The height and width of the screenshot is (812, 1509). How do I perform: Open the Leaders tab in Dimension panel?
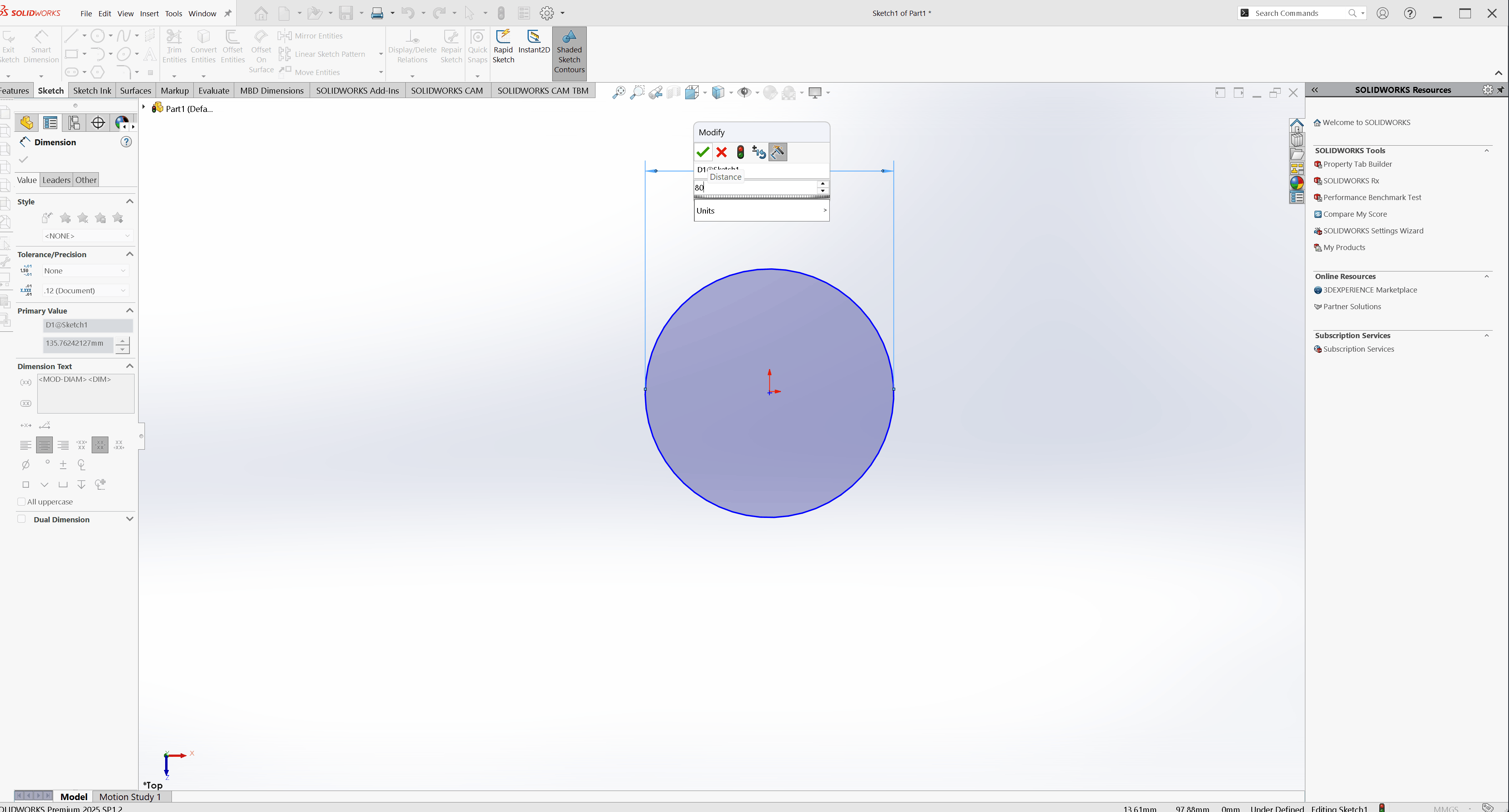click(x=56, y=180)
